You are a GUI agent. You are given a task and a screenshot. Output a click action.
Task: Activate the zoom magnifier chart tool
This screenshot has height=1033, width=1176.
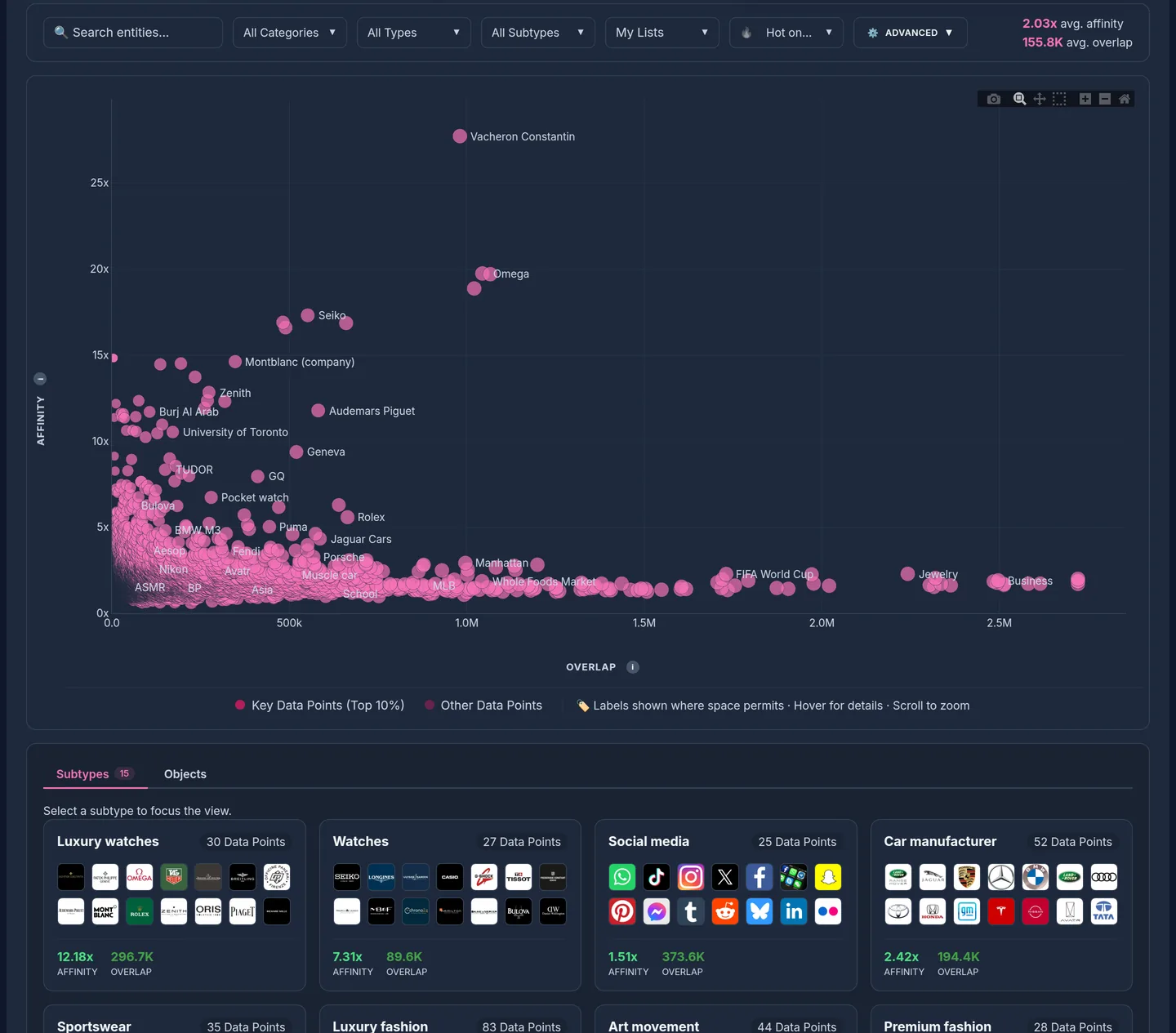pos(1019,99)
